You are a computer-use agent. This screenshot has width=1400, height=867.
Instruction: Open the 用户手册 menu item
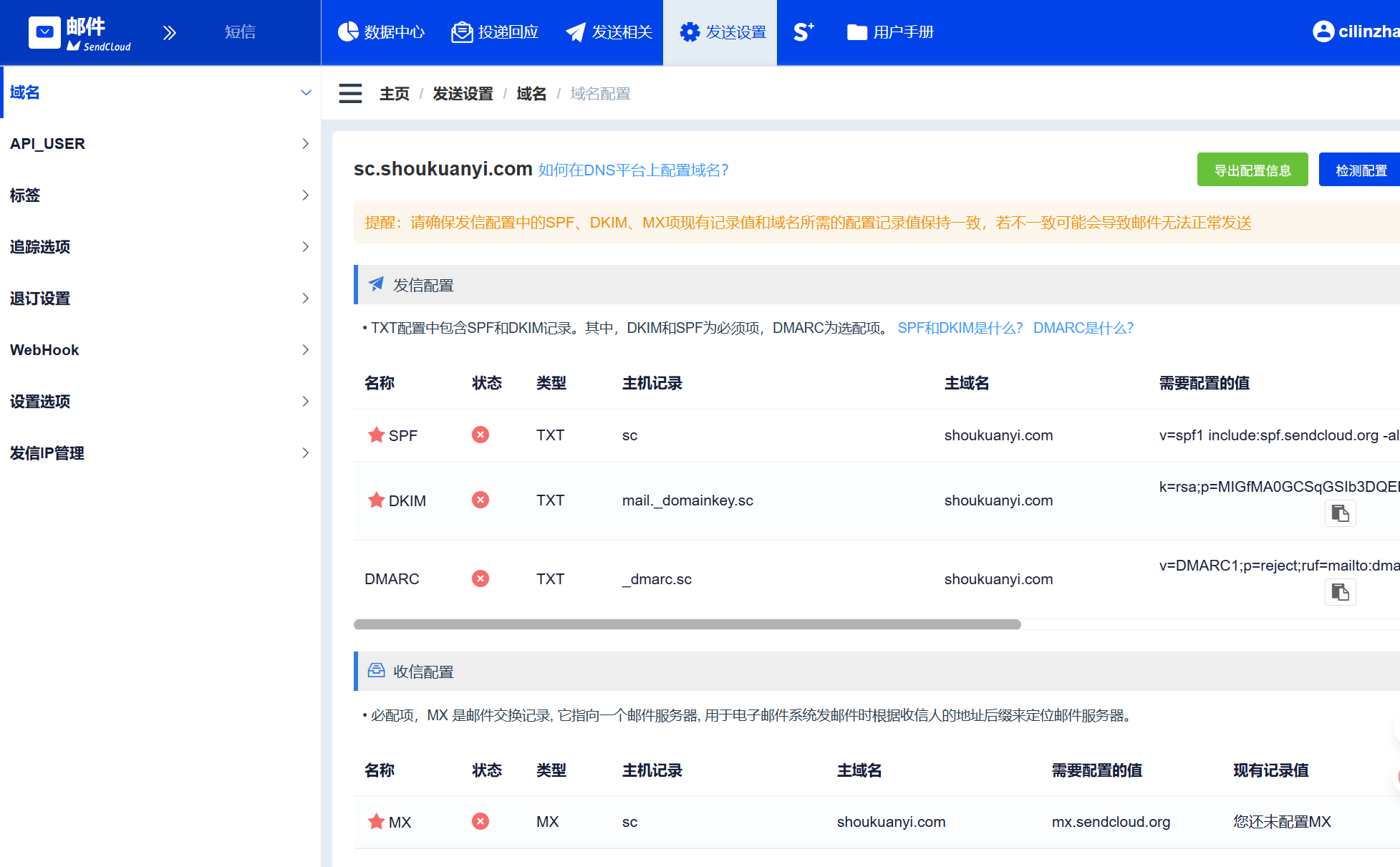point(890,32)
